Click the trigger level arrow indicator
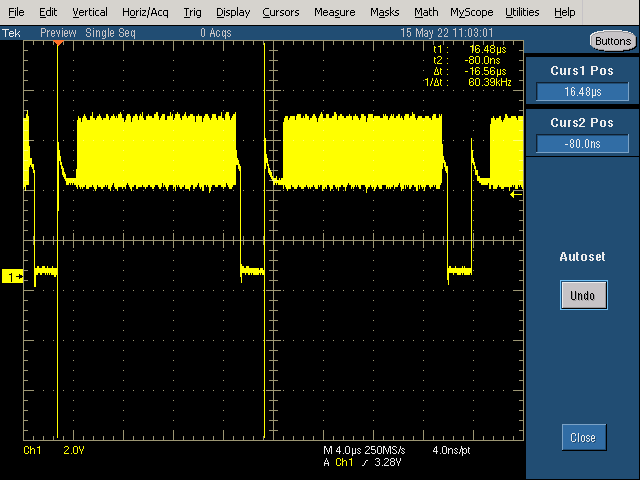 point(516,195)
